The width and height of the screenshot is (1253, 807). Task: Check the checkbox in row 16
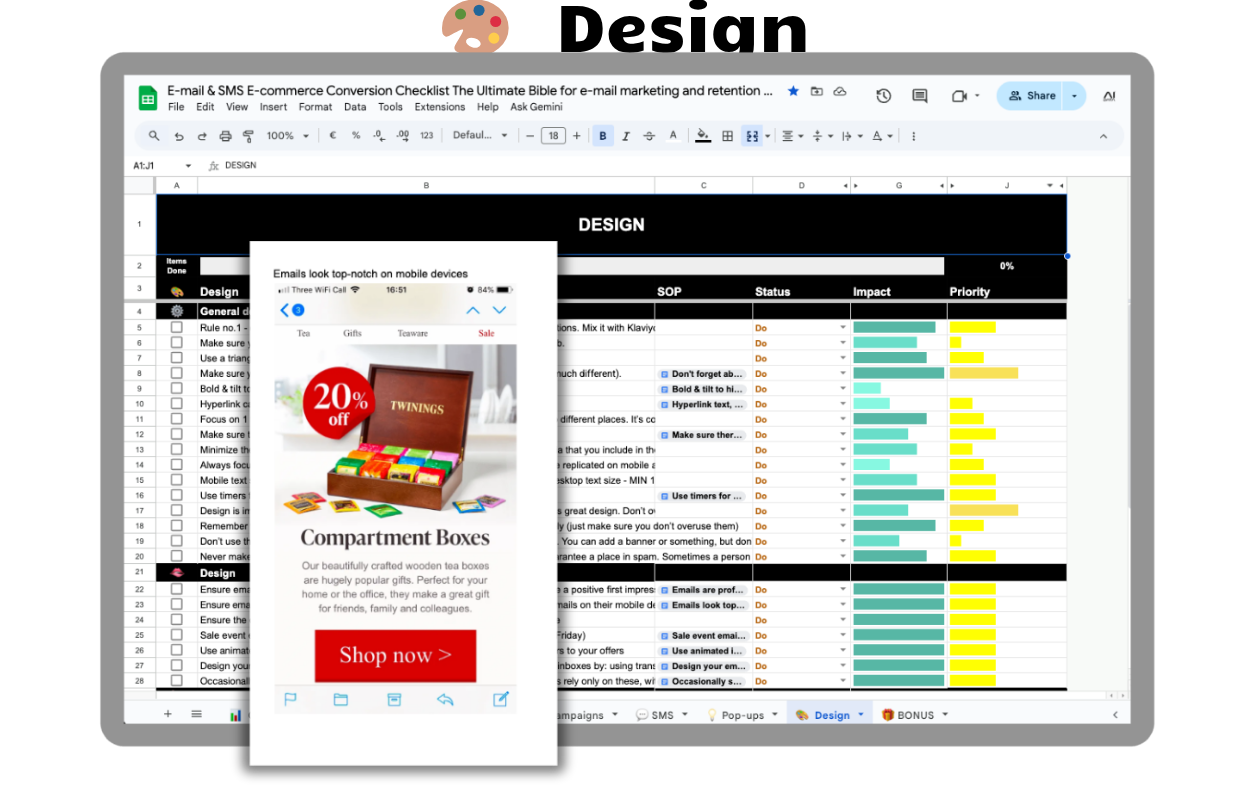[x=177, y=496]
